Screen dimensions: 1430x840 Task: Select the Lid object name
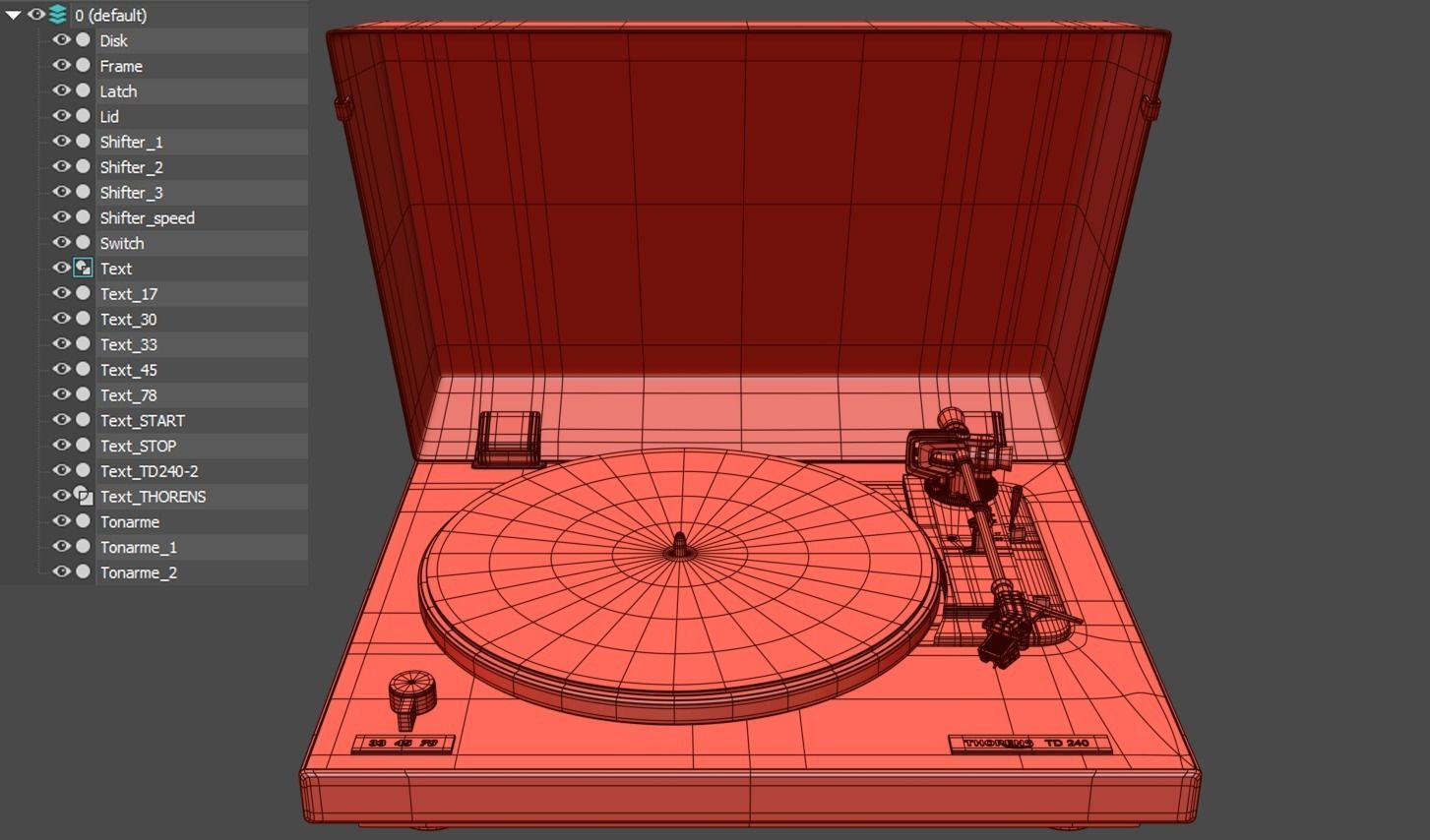point(109,117)
